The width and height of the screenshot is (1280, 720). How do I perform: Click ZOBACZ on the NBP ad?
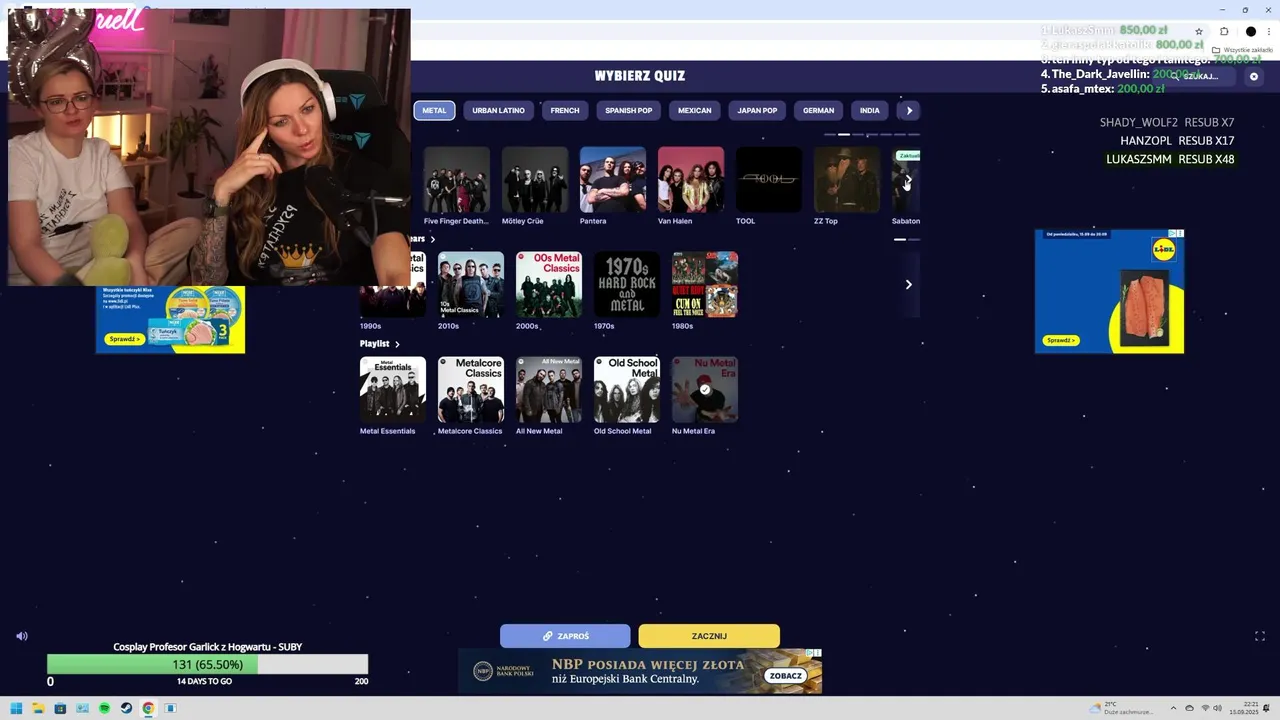[x=786, y=675]
